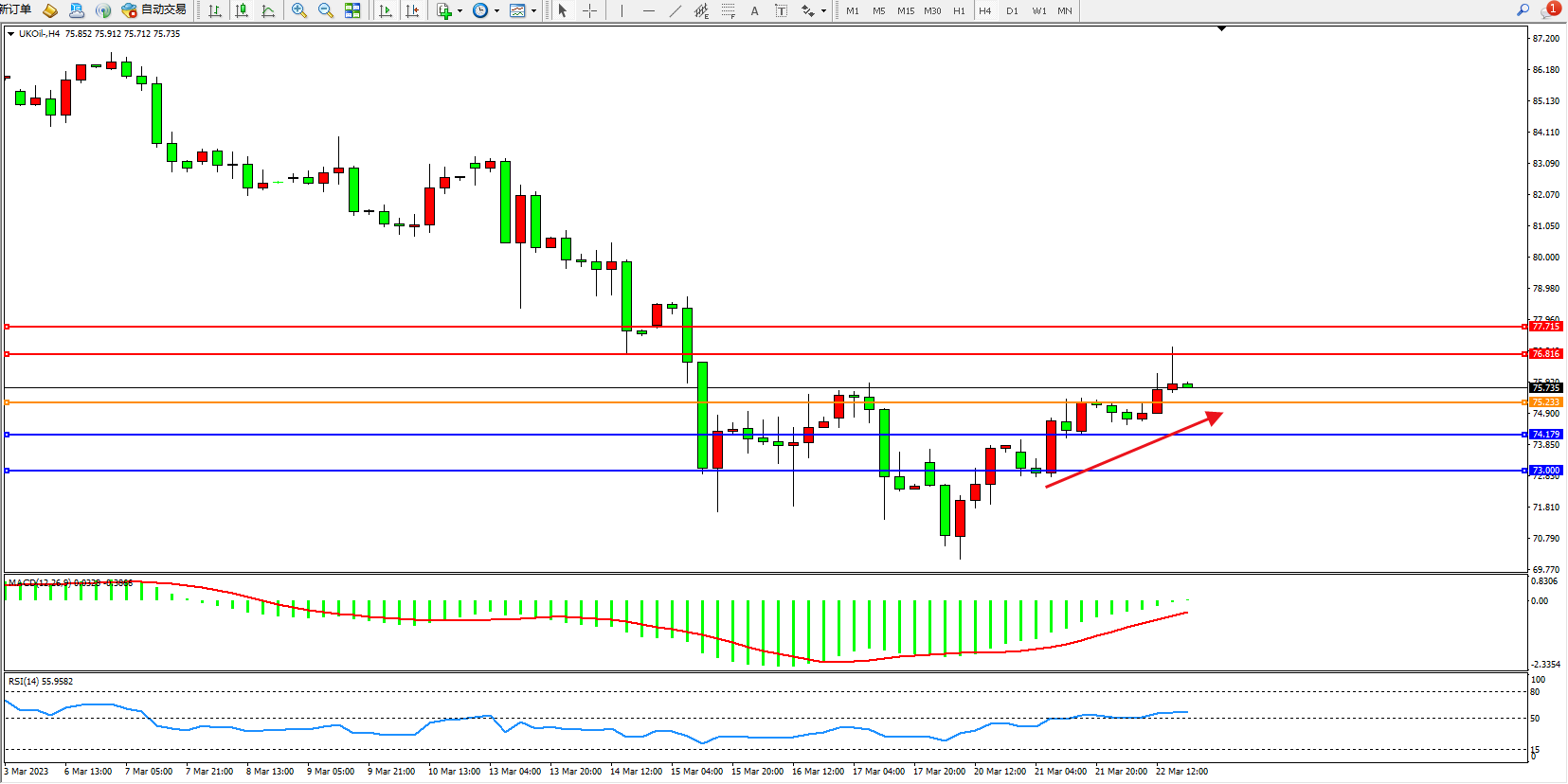Click the 自动交易 auto trading button
Image resolution: width=1568 pixels, height=784 pixels.
[154, 10]
